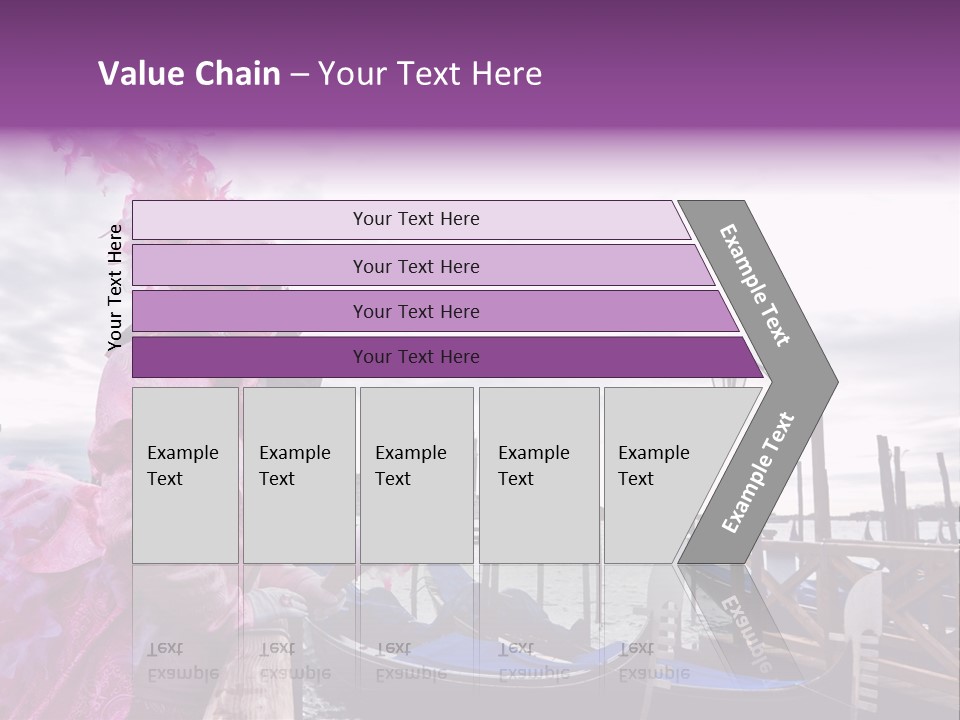Select the mirrored reflection under the fifth box

coord(654,660)
